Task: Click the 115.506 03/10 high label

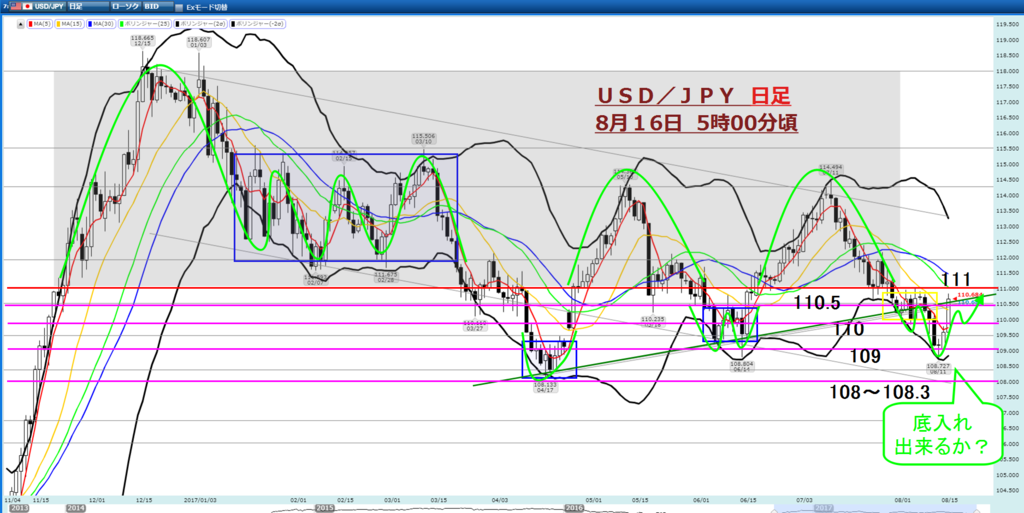Action: [423, 138]
